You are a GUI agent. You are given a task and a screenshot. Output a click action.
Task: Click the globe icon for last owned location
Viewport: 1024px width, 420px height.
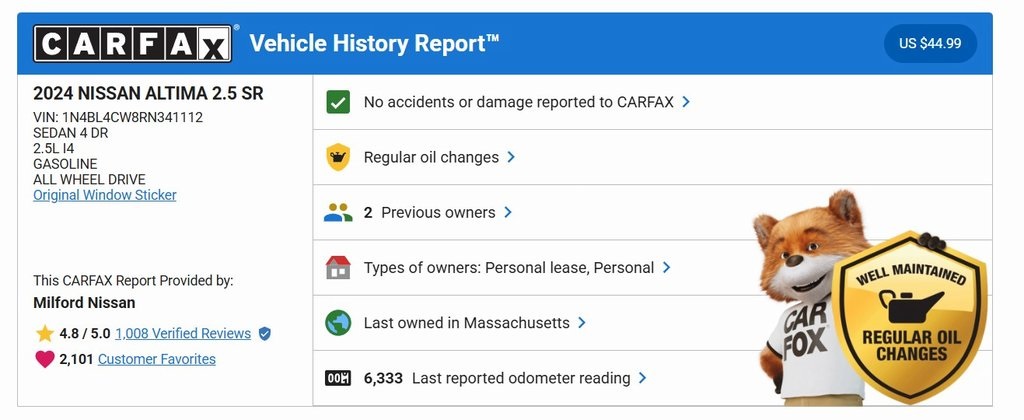tap(338, 323)
